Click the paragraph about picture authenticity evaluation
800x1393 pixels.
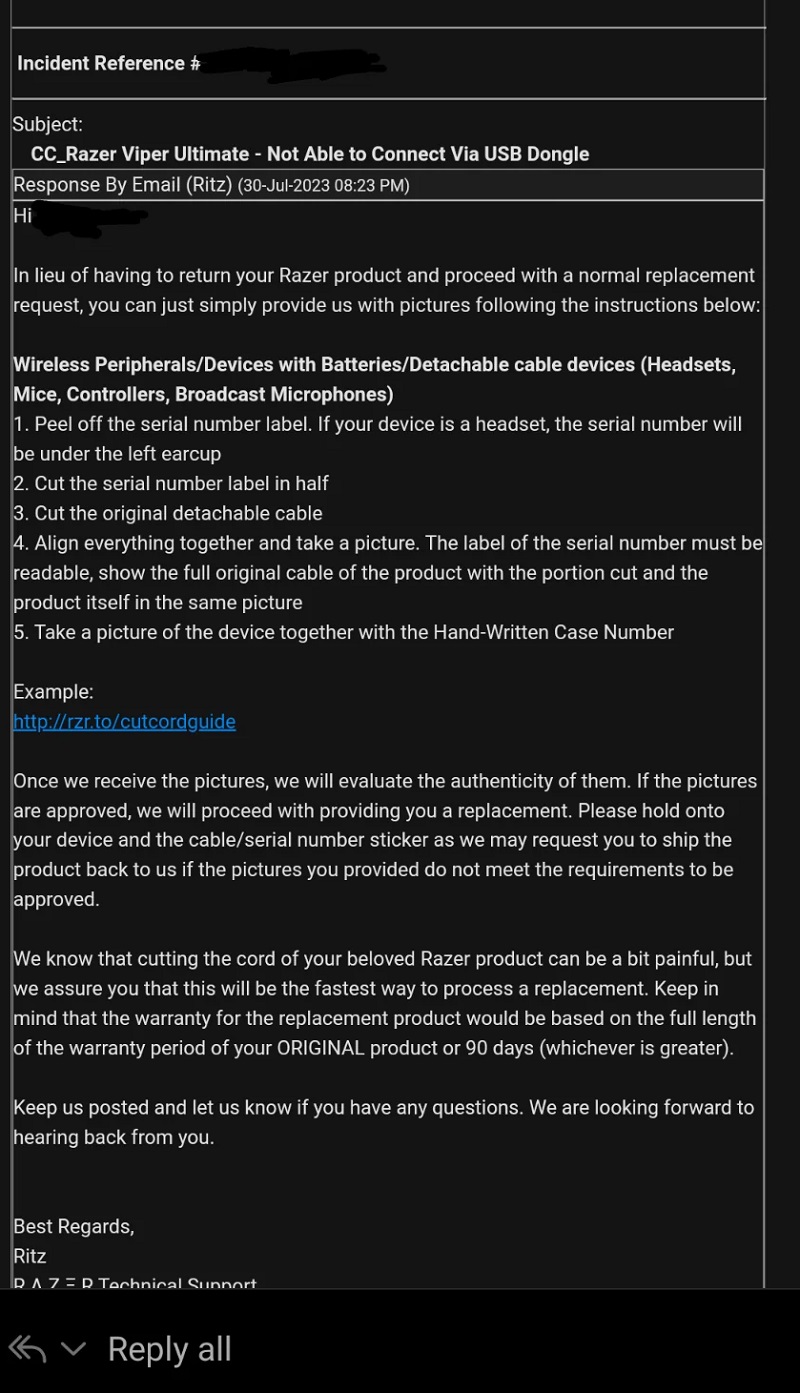point(384,839)
